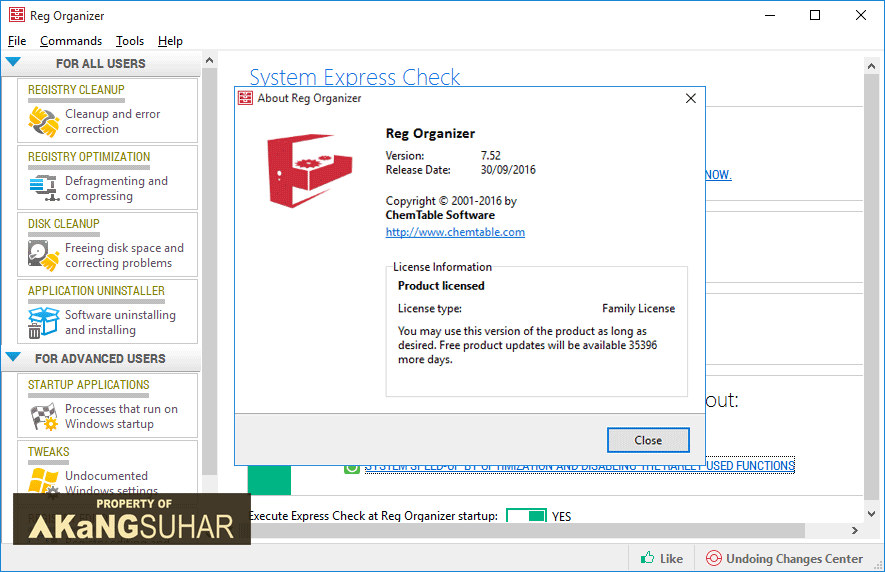Click the Registry Cleanup broom icon
The width and height of the screenshot is (885, 572).
[x=43, y=121]
